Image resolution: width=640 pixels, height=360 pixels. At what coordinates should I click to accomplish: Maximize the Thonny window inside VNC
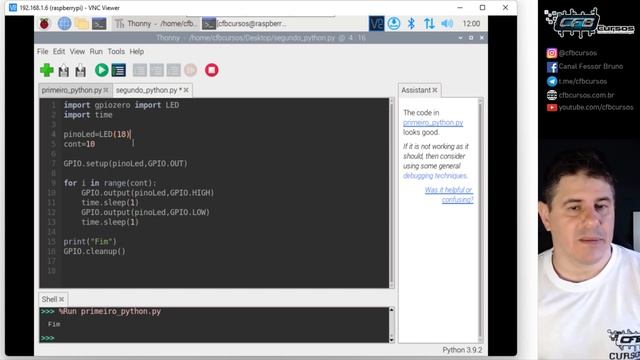(x=471, y=38)
